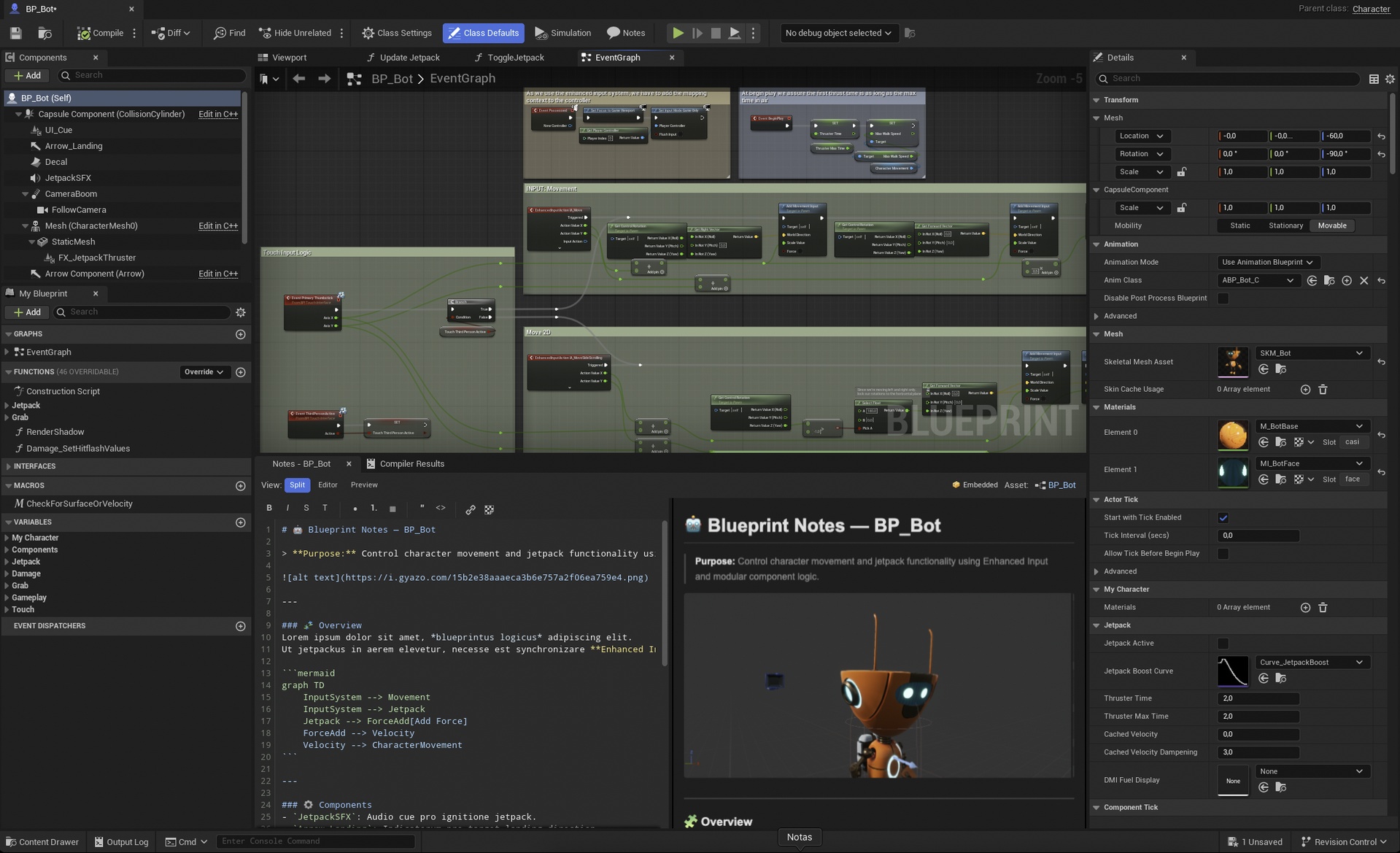
Task: Switch notes view to Preview
Action: [x=364, y=485]
